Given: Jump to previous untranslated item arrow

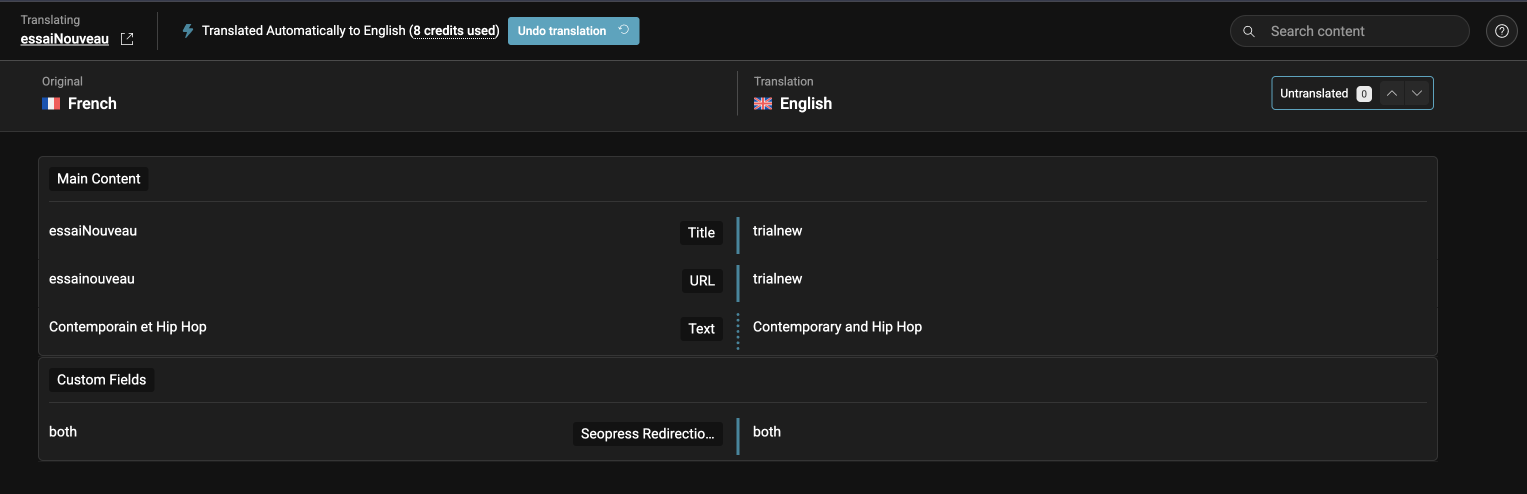Looking at the screenshot, I should point(1391,93).
